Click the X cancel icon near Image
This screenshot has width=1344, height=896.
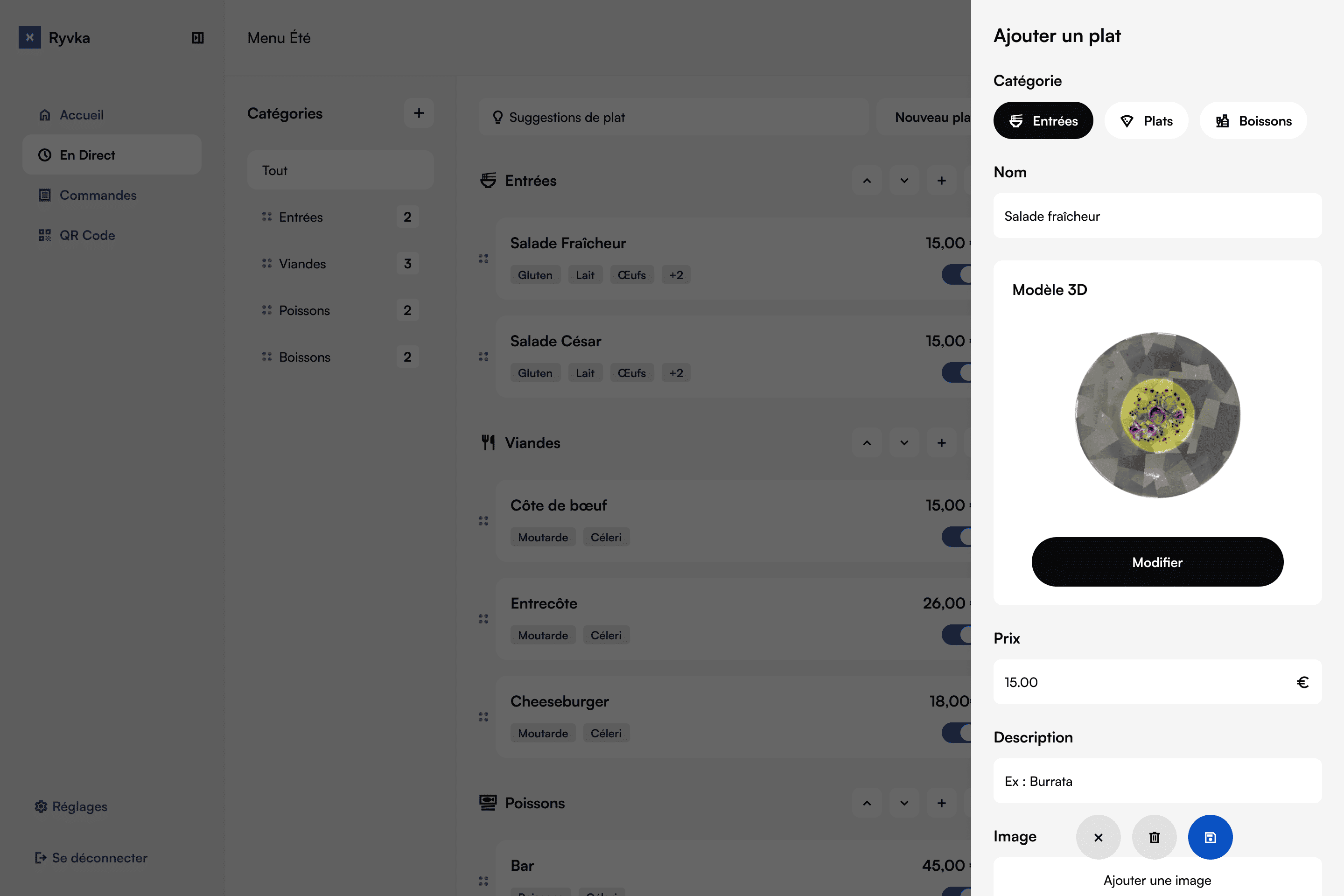click(1098, 837)
